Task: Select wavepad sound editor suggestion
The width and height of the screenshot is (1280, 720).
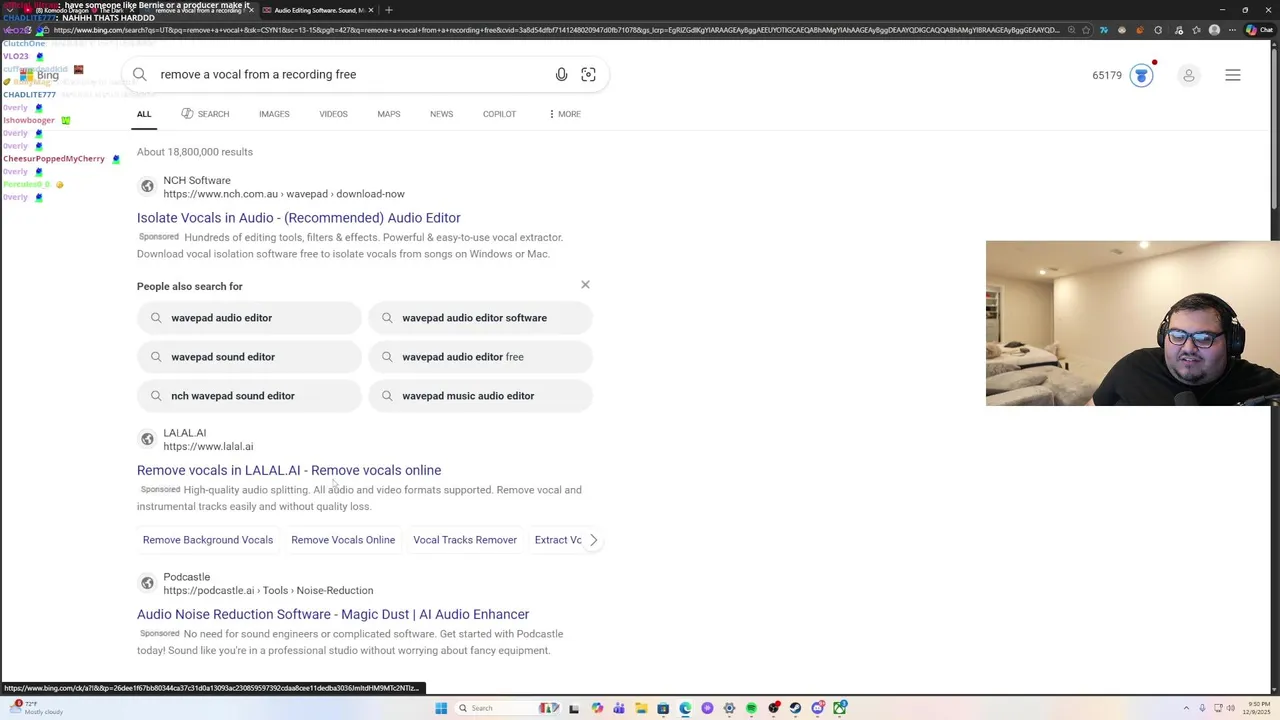Action: [249, 357]
